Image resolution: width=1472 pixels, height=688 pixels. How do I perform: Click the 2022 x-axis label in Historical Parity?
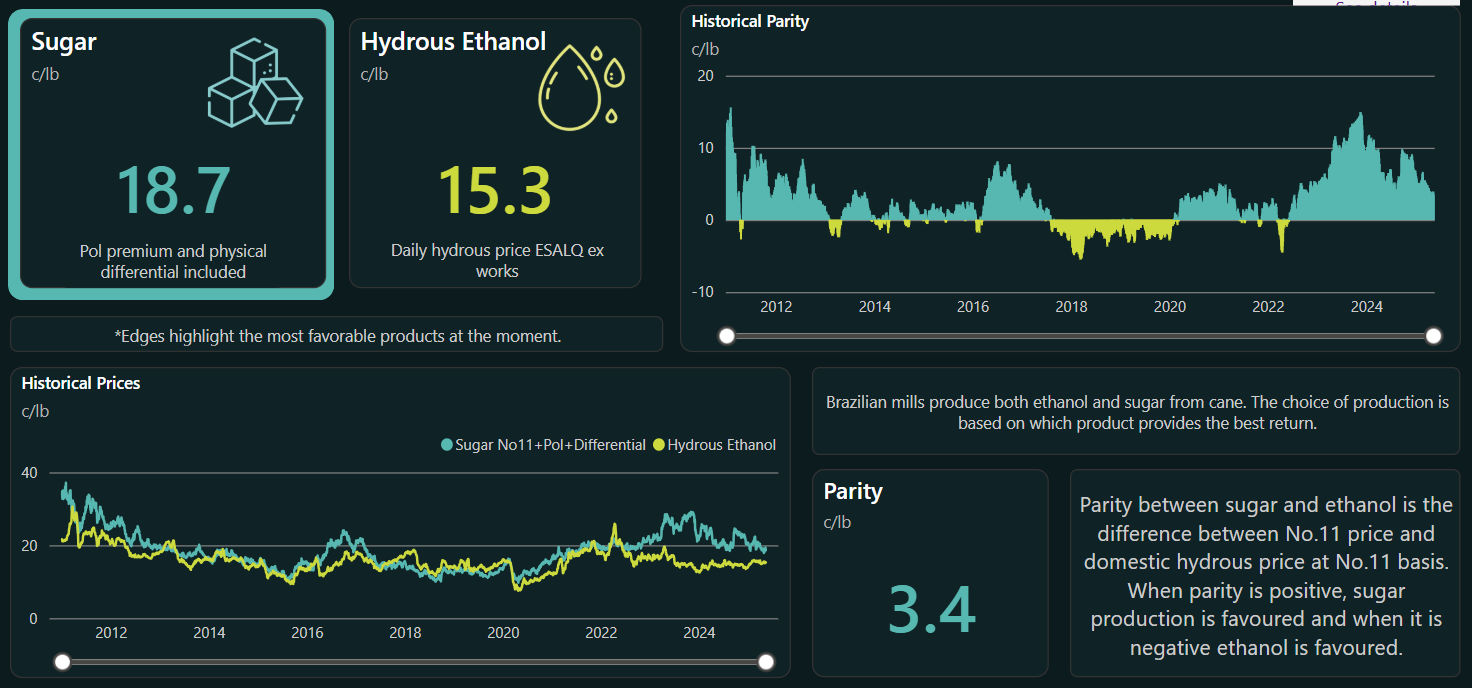click(x=1269, y=306)
